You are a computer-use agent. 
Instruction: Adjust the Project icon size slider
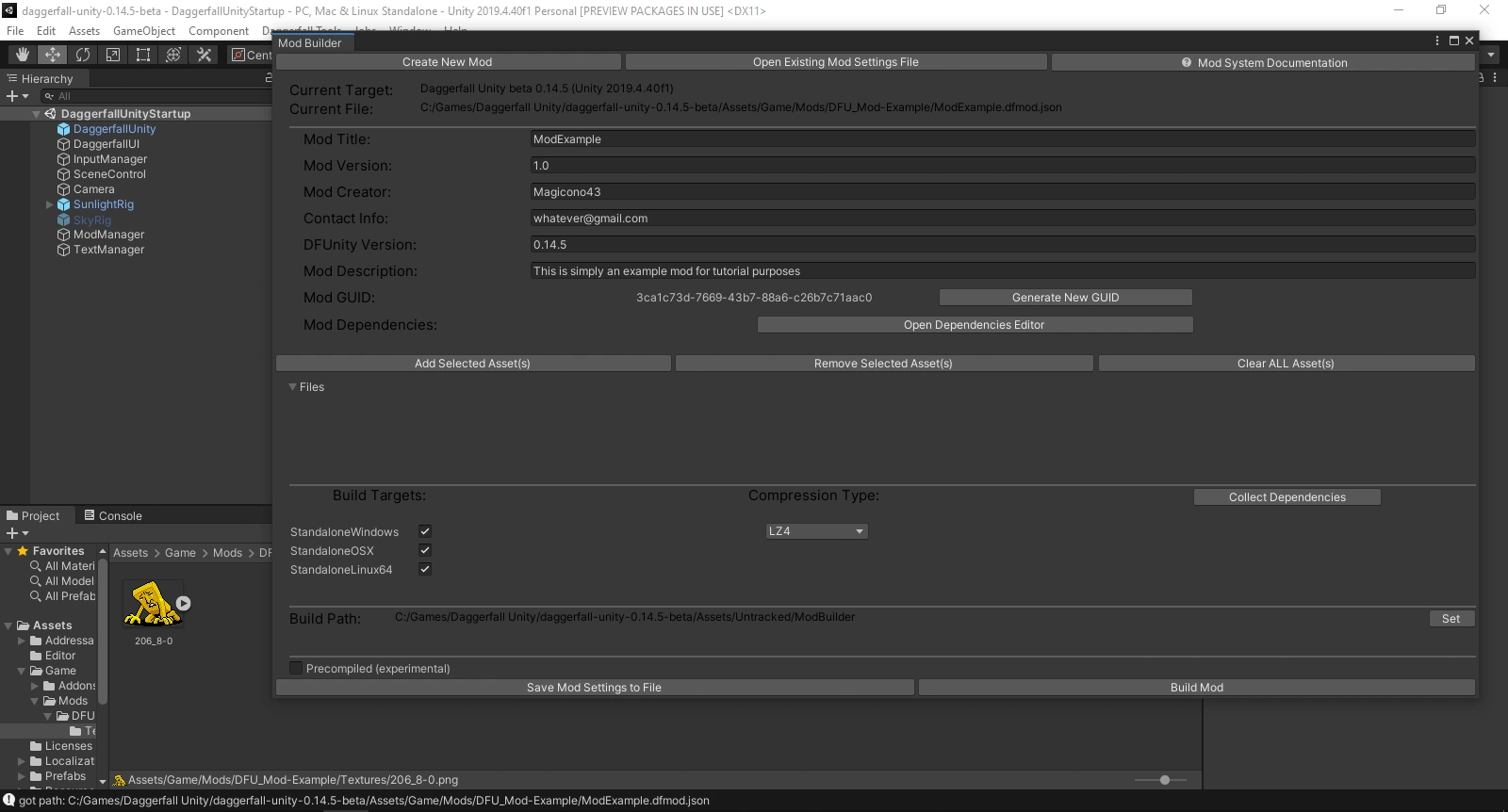point(1165,780)
